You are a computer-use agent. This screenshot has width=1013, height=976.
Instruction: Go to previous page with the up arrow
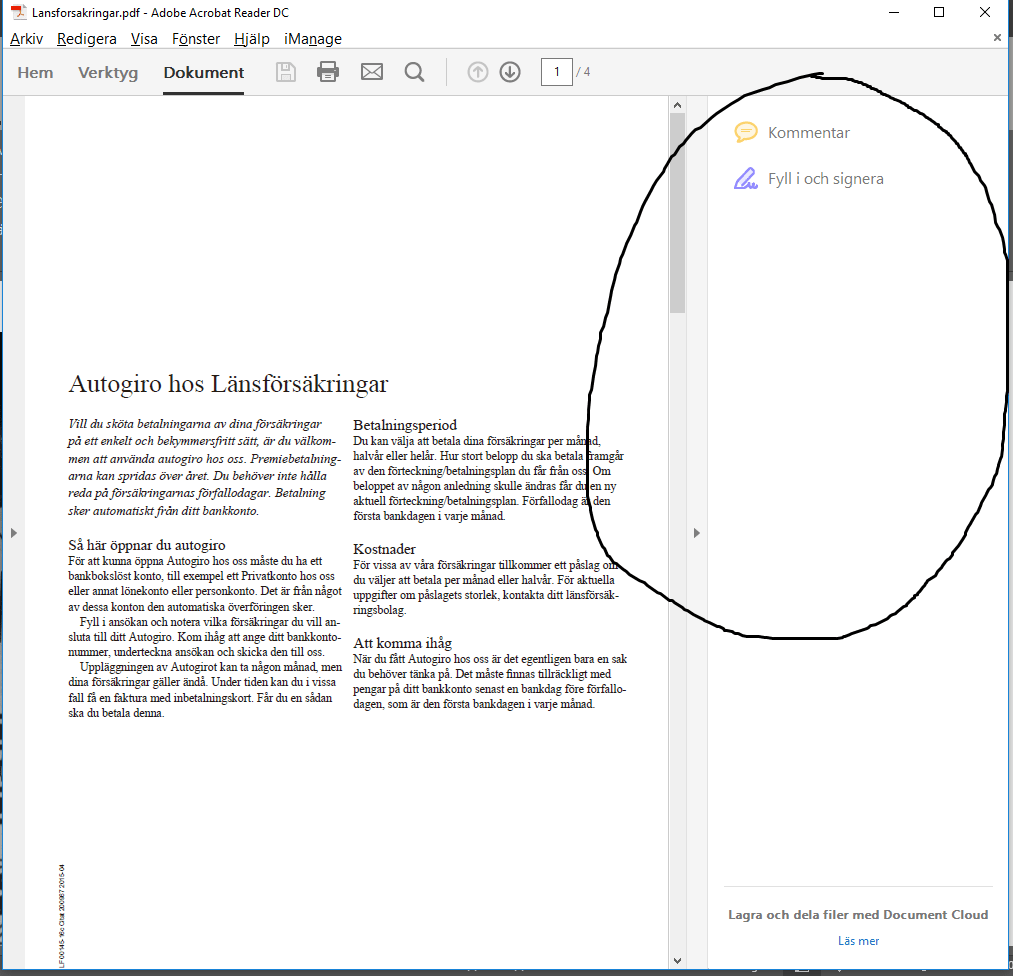click(x=478, y=71)
